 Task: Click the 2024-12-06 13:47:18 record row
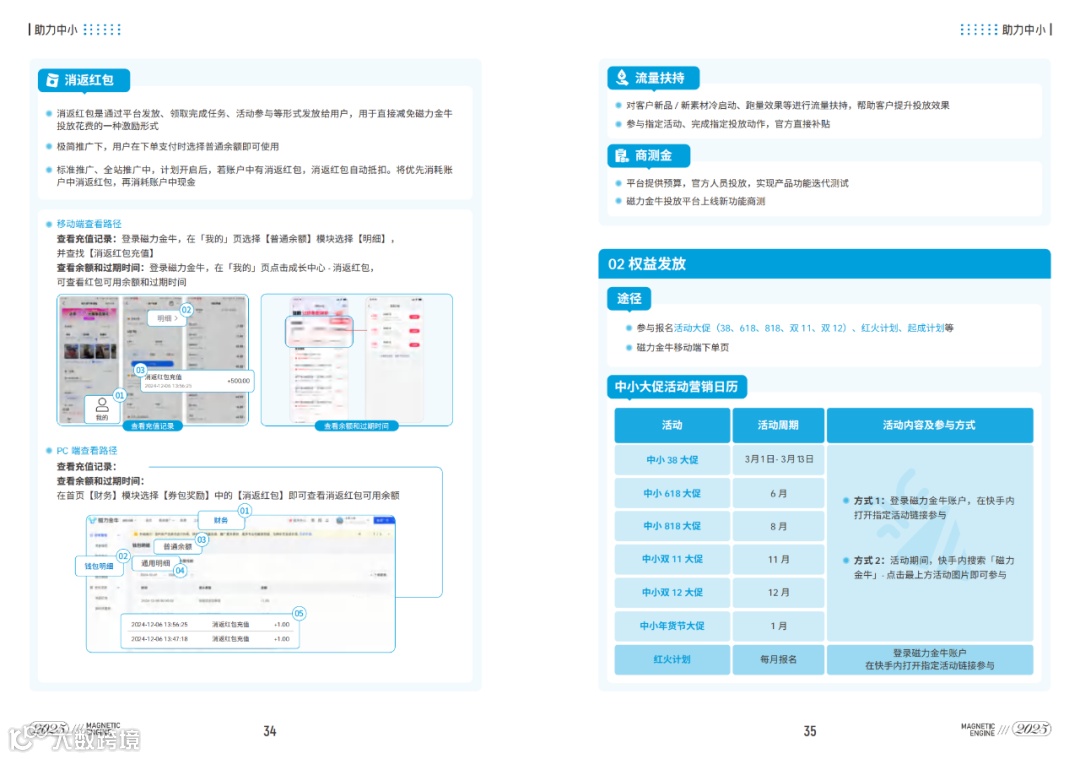(210, 639)
